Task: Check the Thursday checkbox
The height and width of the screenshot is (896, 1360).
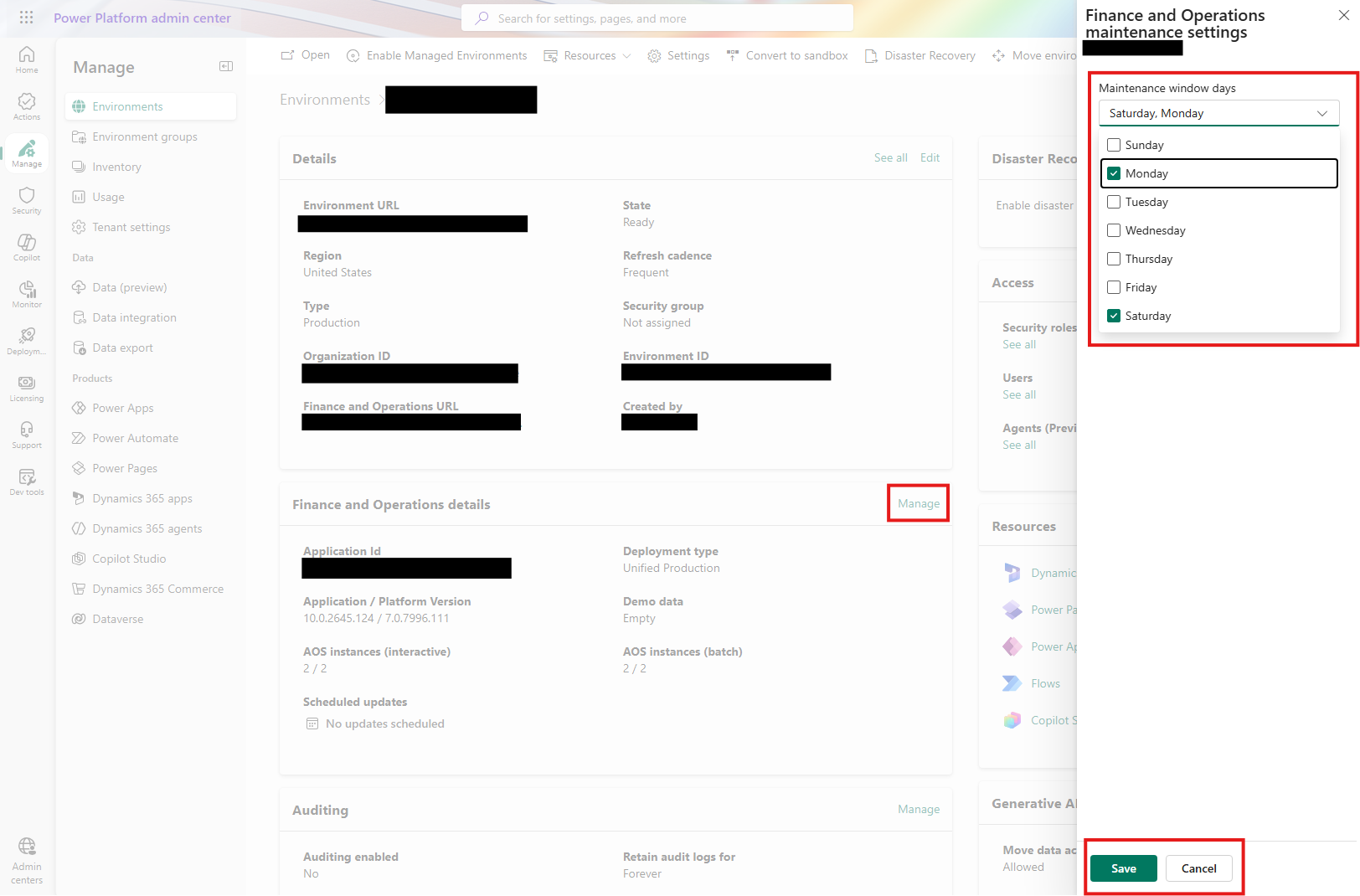Action: [1114, 259]
